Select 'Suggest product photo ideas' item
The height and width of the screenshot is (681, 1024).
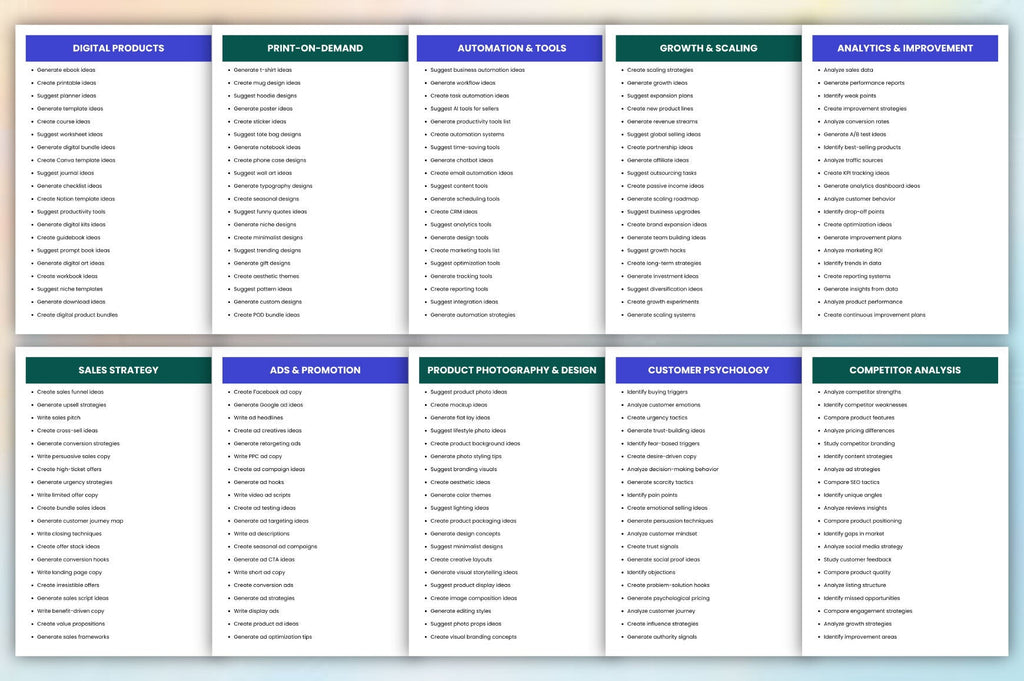point(468,392)
